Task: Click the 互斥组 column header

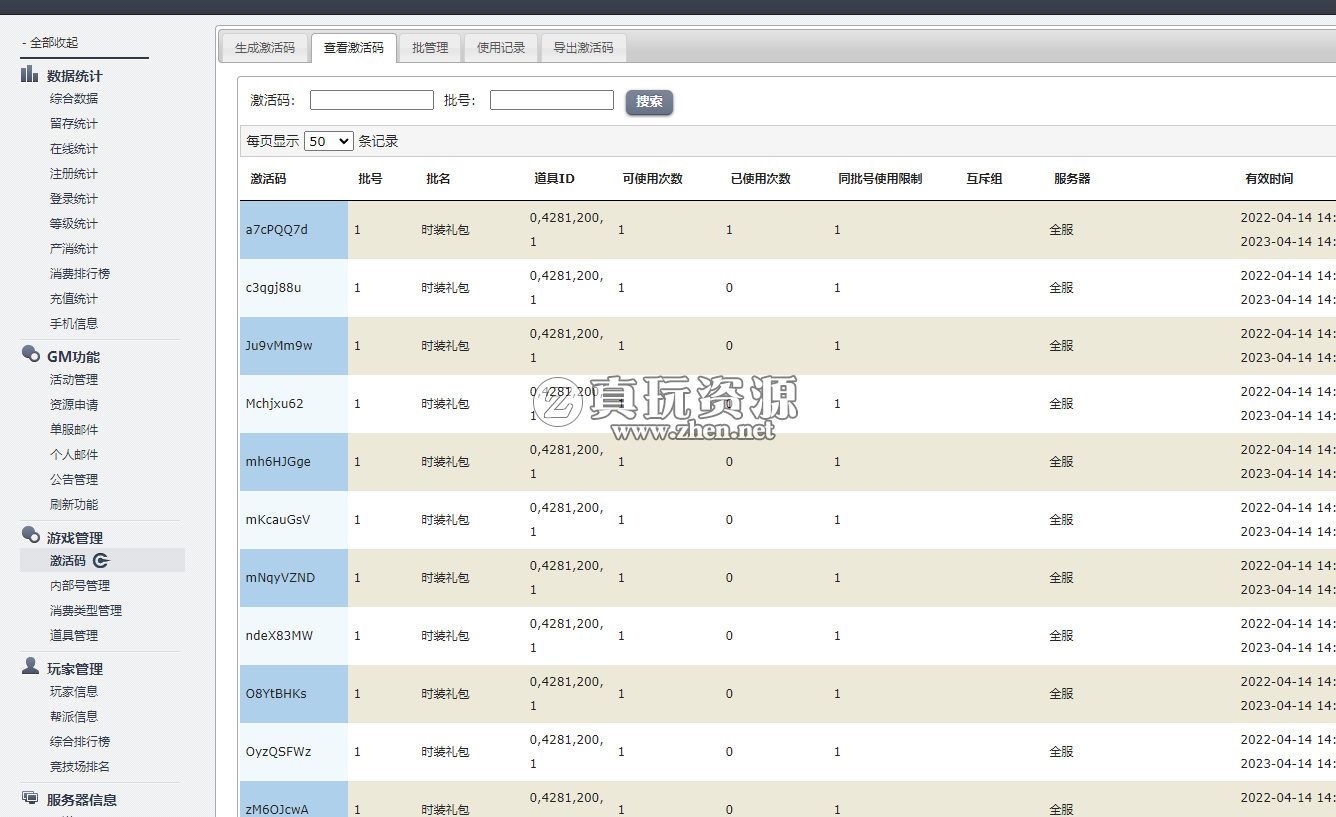Action: point(984,179)
